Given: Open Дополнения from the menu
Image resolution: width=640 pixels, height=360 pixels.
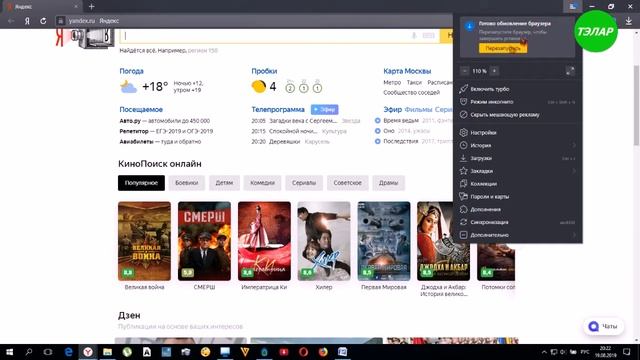Looking at the screenshot, I should point(517,209).
